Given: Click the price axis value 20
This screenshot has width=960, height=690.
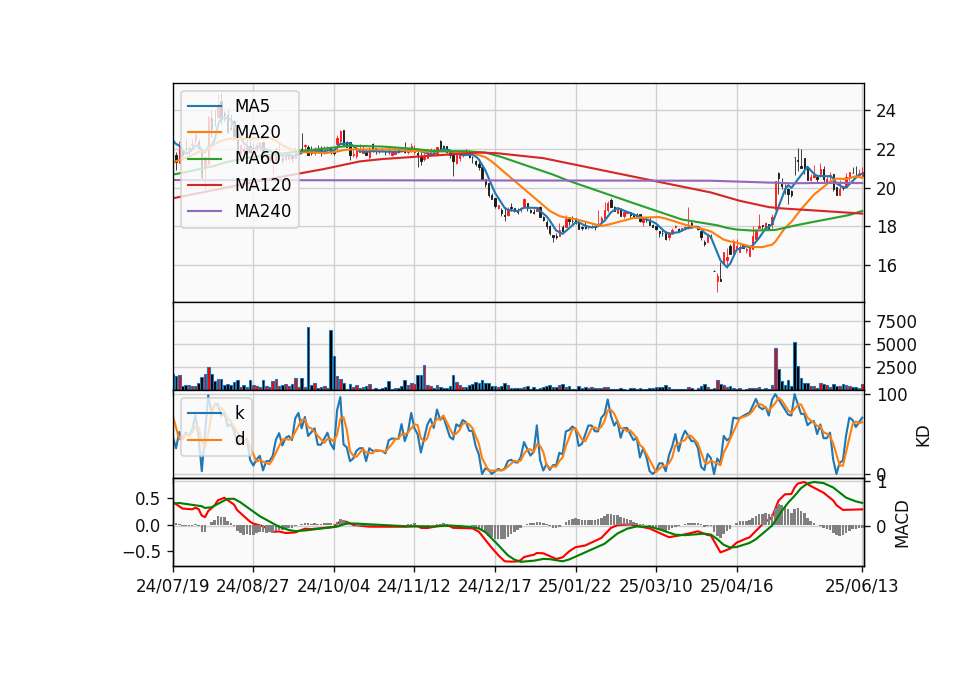Looking at the screenshot, I should (886, 189).
